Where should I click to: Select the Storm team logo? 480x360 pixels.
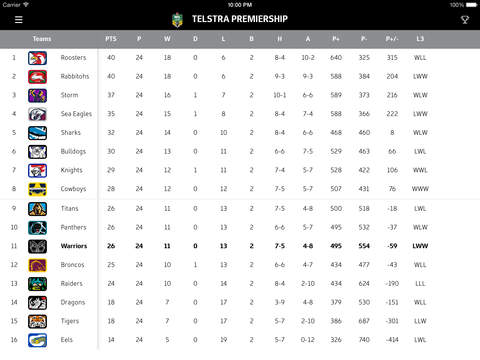(37, 95)
